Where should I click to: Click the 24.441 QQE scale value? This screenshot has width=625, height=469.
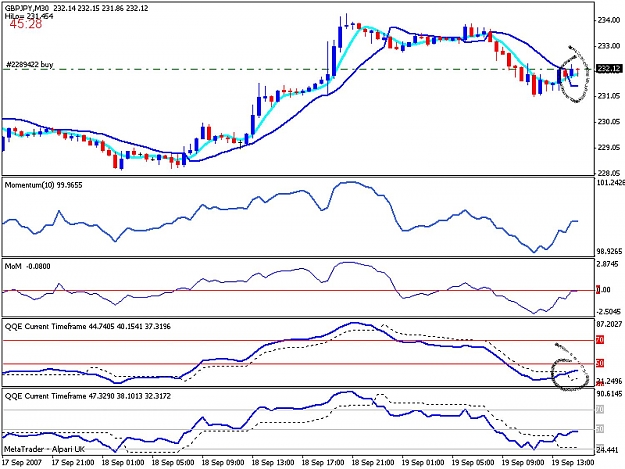tap(607, 450)
